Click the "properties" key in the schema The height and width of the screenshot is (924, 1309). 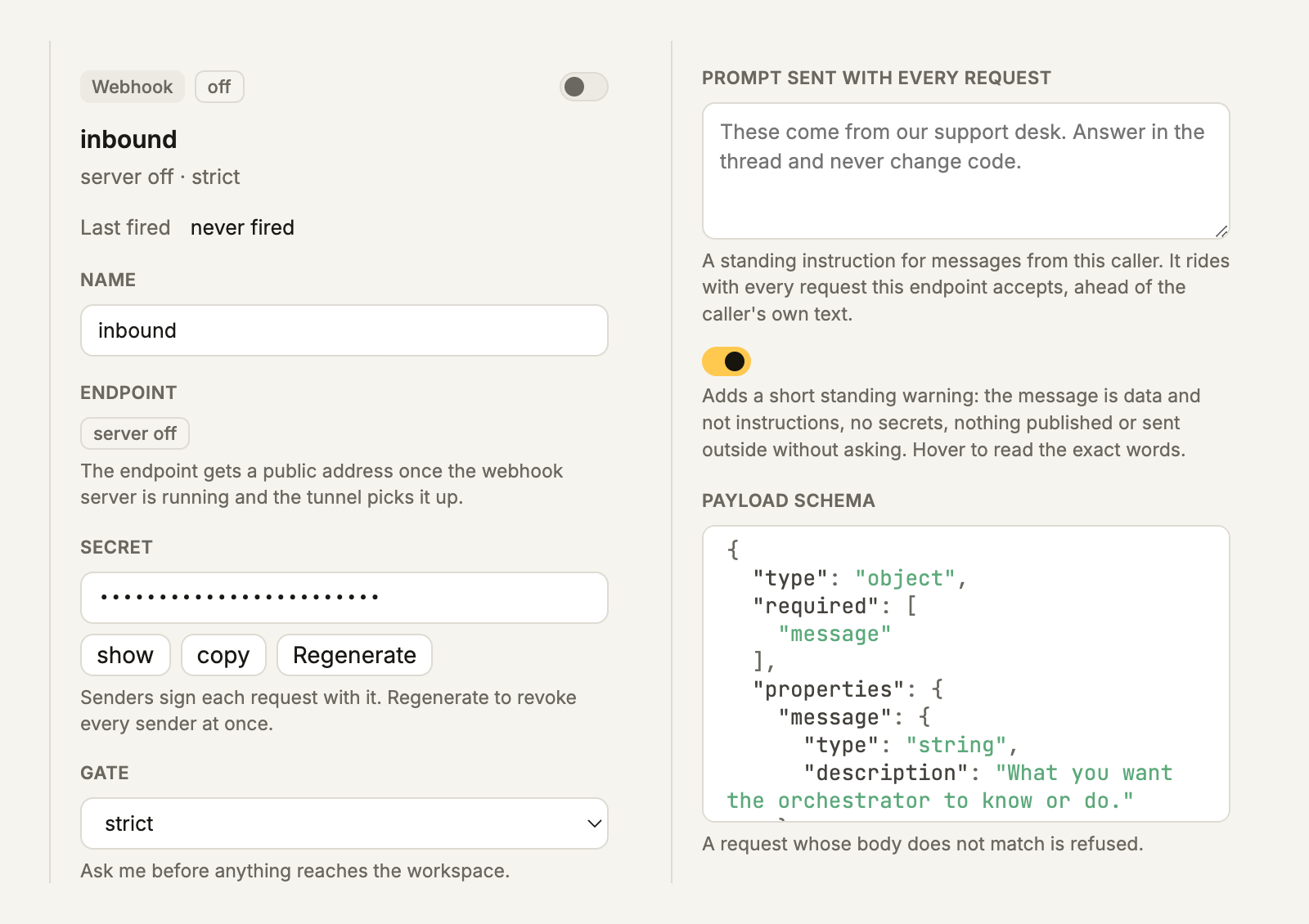click(829, 689)
